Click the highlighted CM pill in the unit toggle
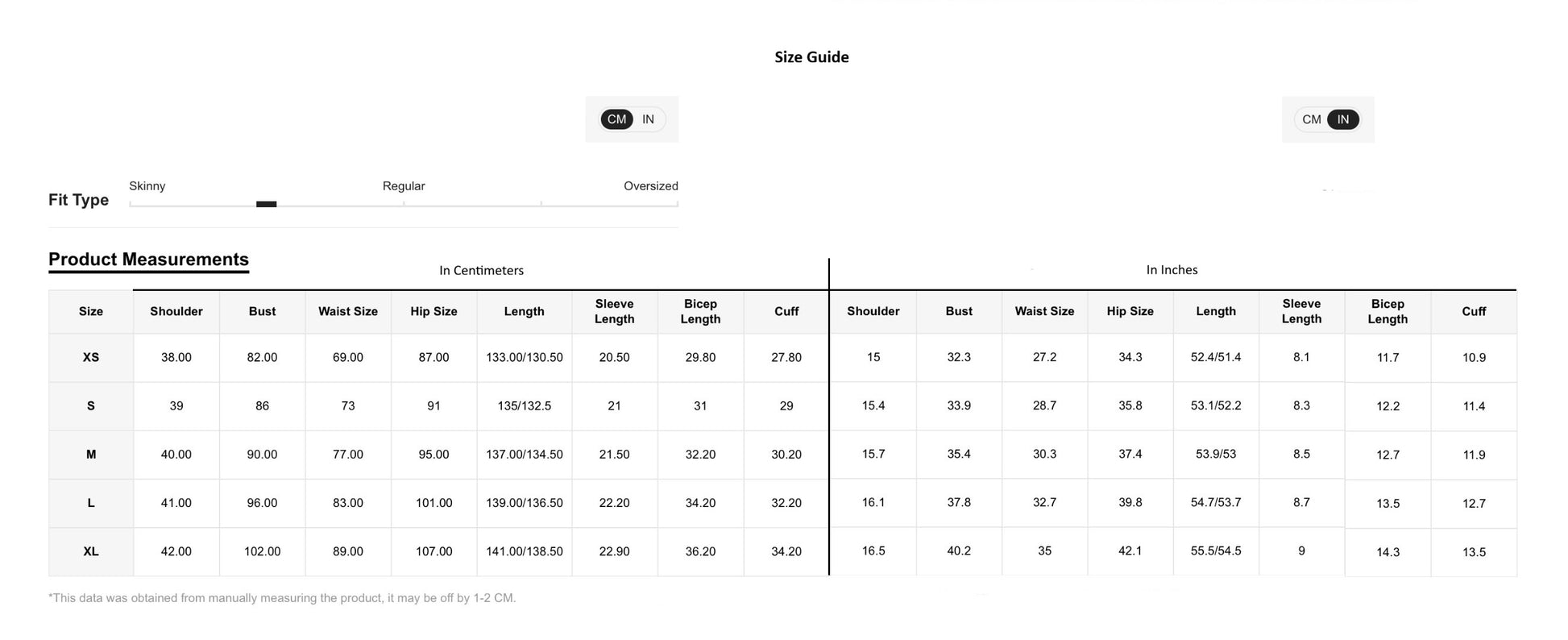 click(616, 119)
